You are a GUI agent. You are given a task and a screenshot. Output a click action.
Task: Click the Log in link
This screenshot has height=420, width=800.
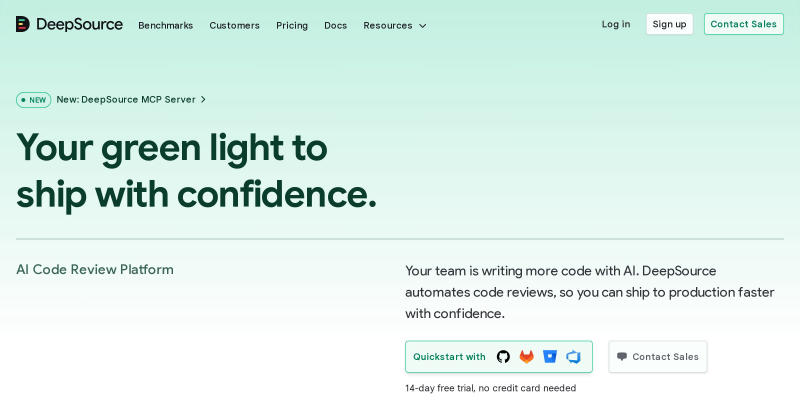point(616,24)
